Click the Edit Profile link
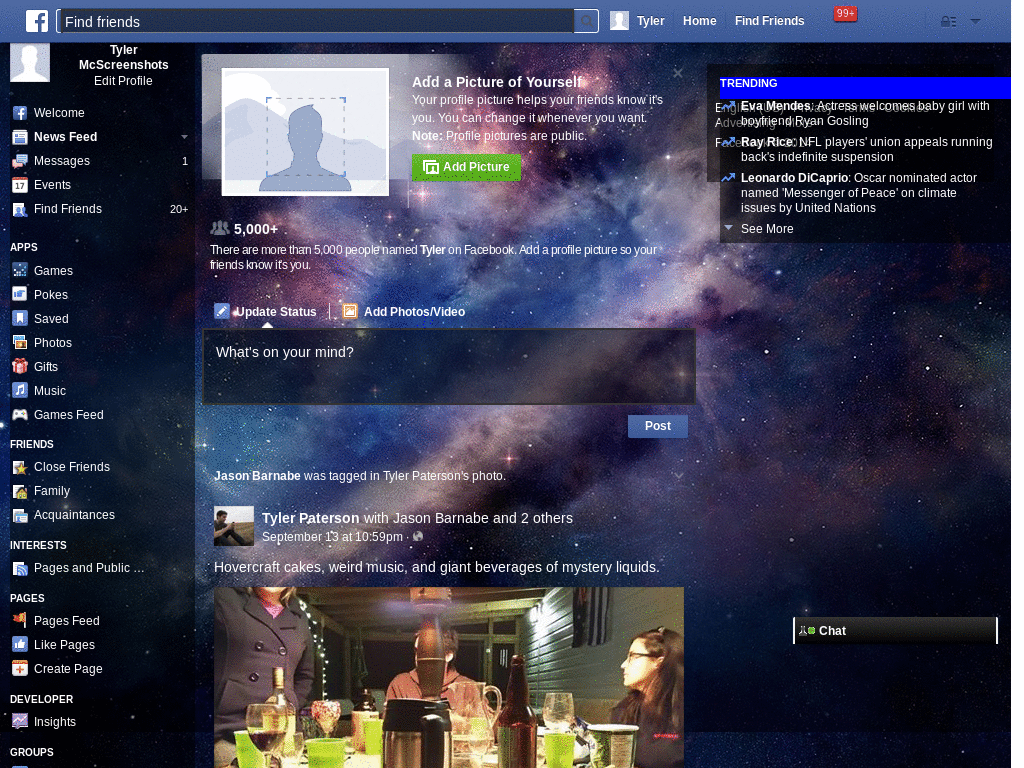The image size is (1024, 768). click(123, 81)
